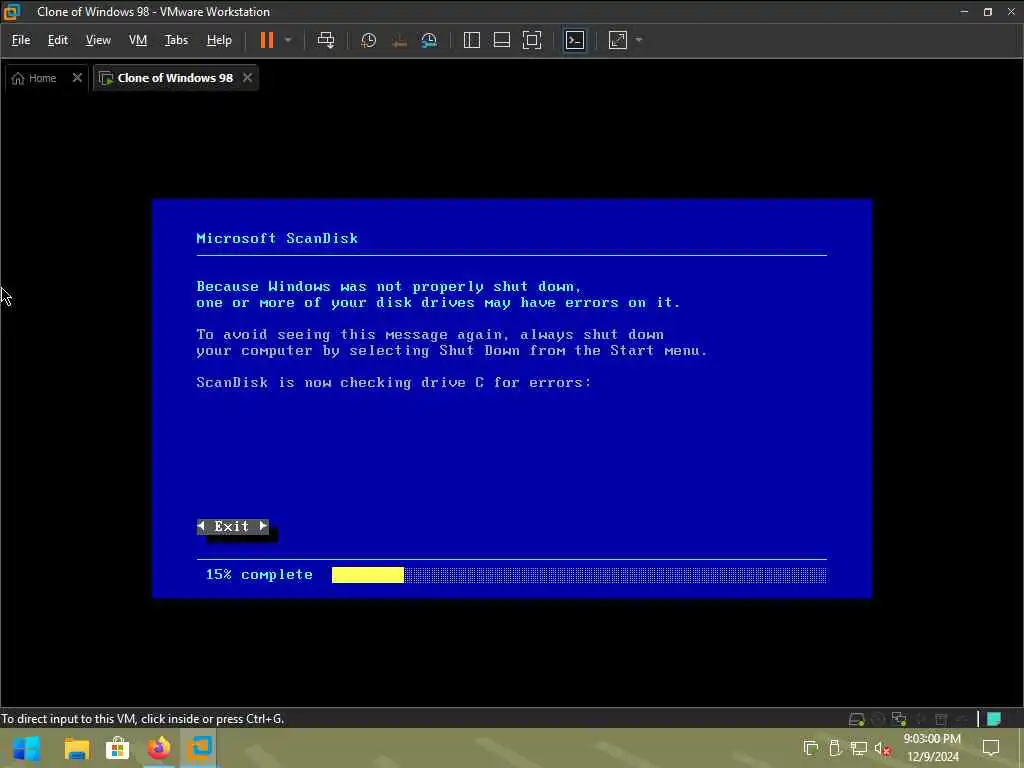Close the Clone of Windows 98 tab
Viewport: 1024px width, 768px height.
point(248,78)
